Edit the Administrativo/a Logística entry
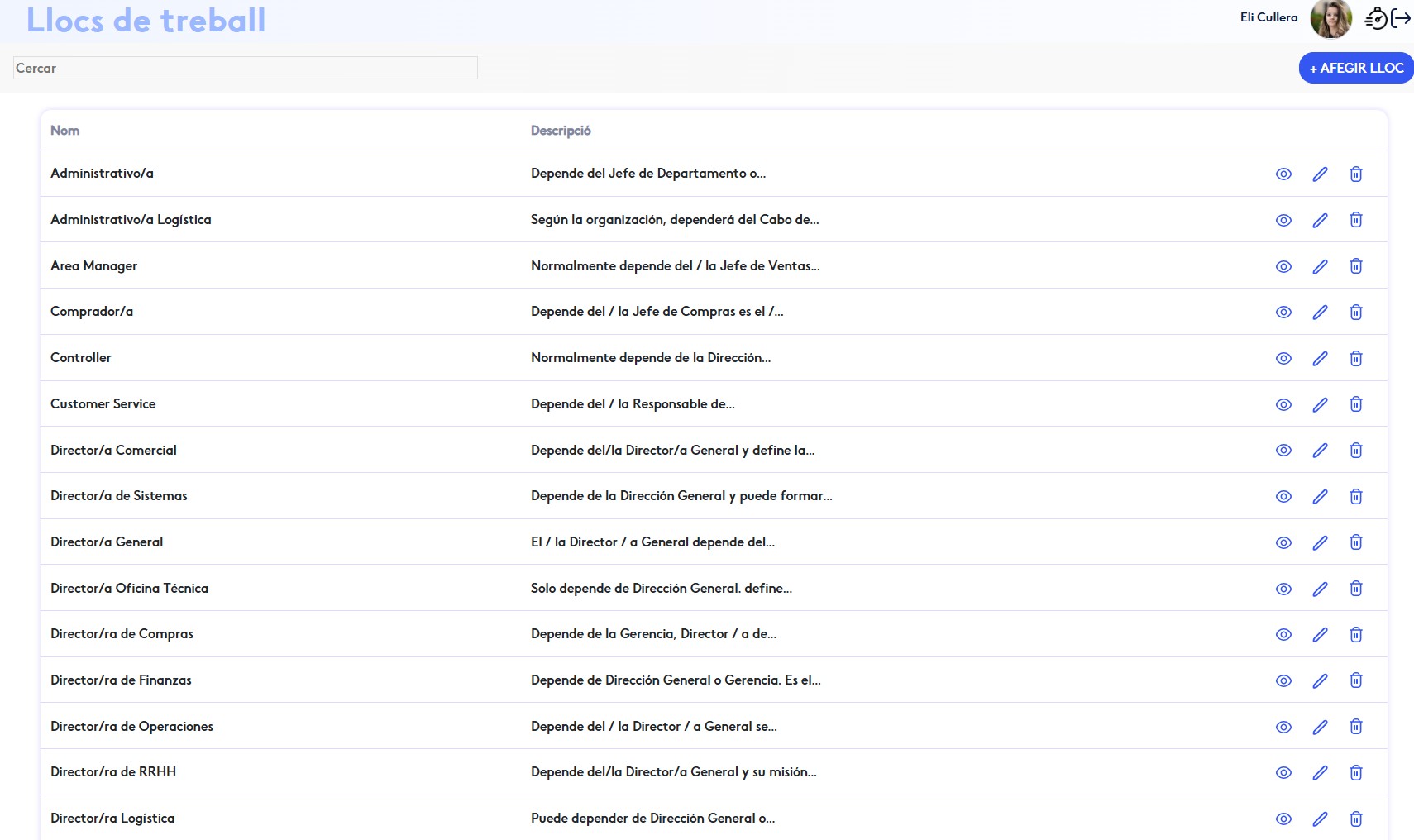 pos(1320,220)
